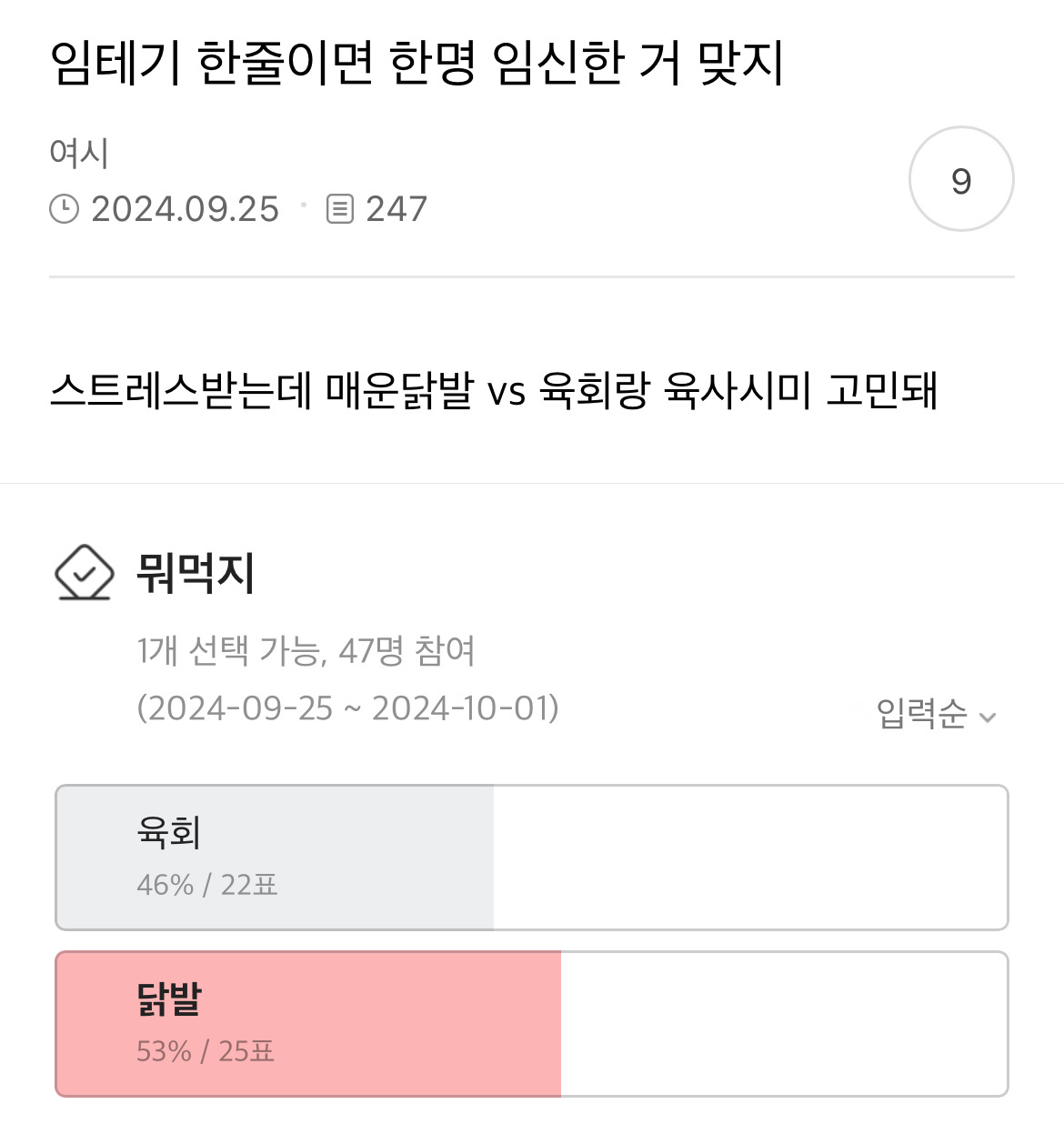Open the 입력순 sort dropdown
The width and height of the screenshot is (1064, 1124).
click(x=937, y=714)
